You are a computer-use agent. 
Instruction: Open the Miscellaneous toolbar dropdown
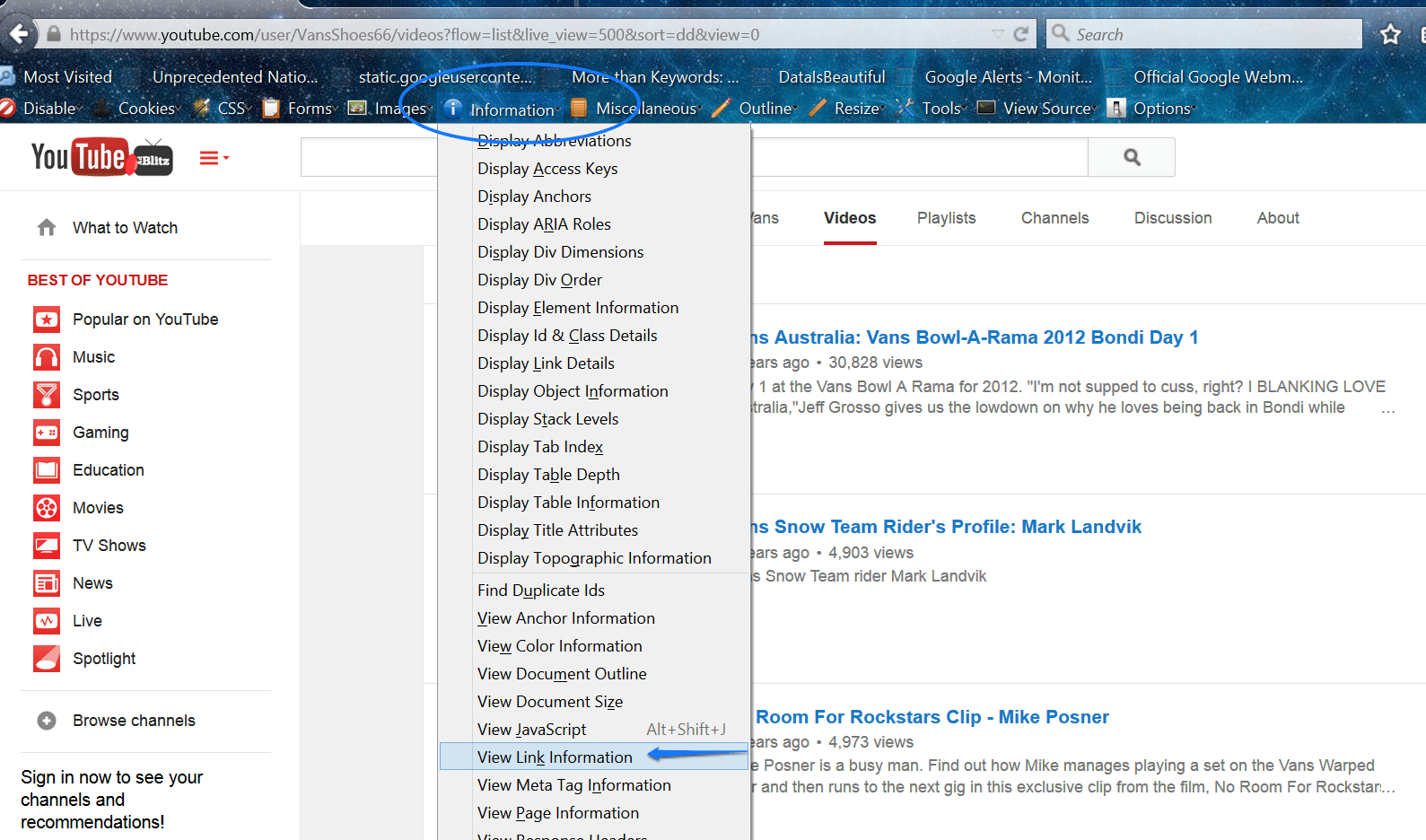point(636,109)
